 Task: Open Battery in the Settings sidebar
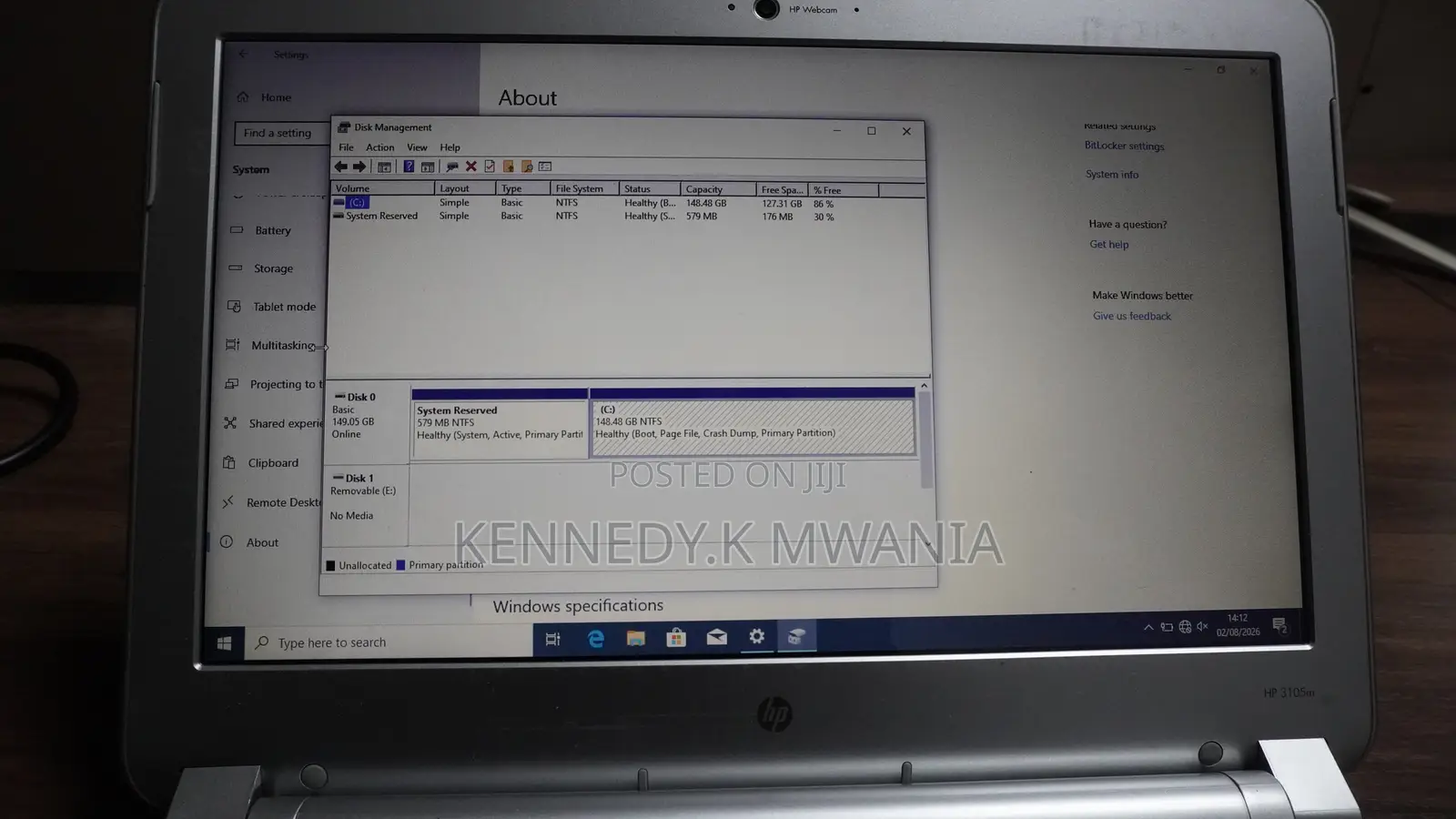261,230
